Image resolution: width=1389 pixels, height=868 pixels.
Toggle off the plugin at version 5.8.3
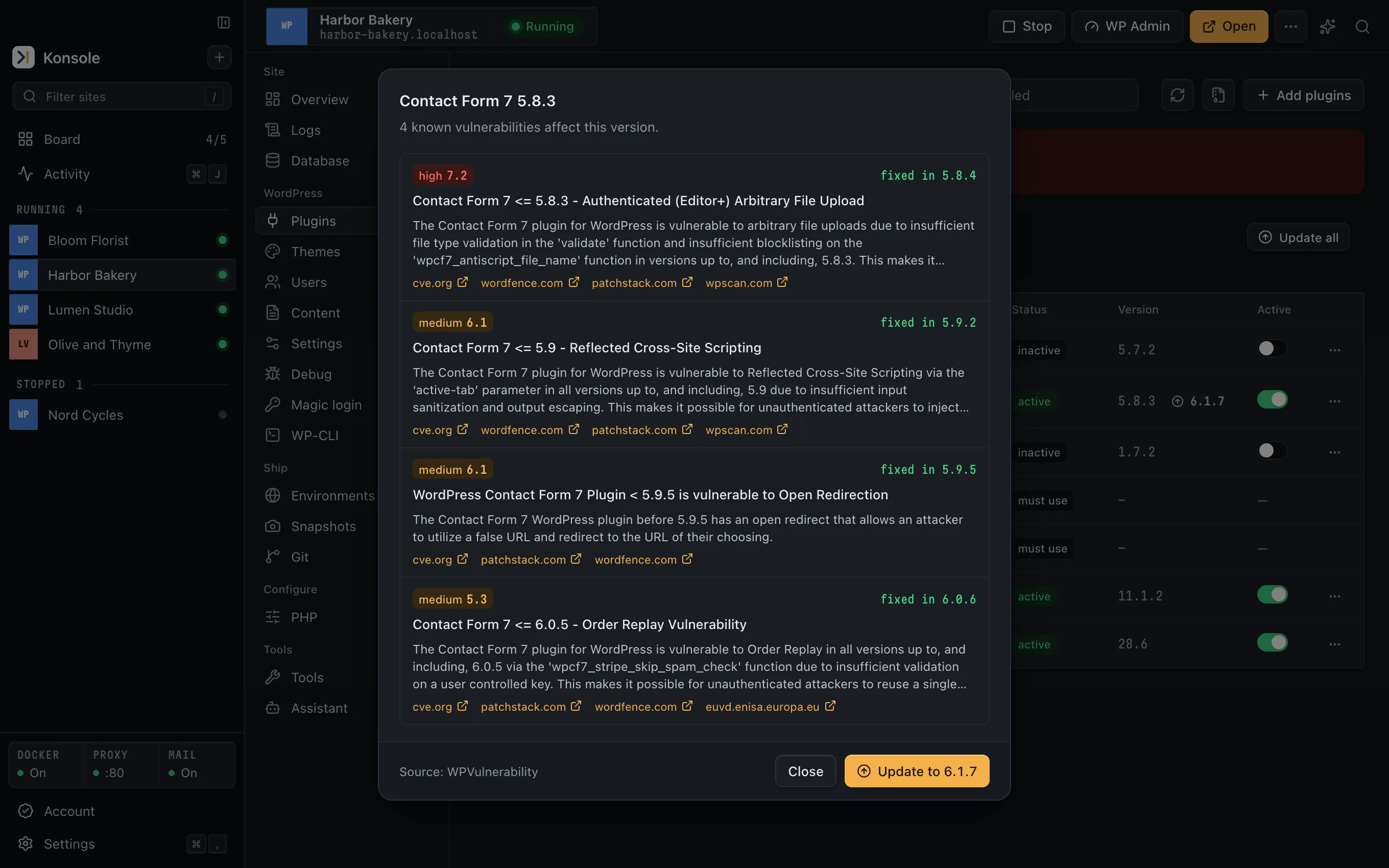pos(1272,400)
